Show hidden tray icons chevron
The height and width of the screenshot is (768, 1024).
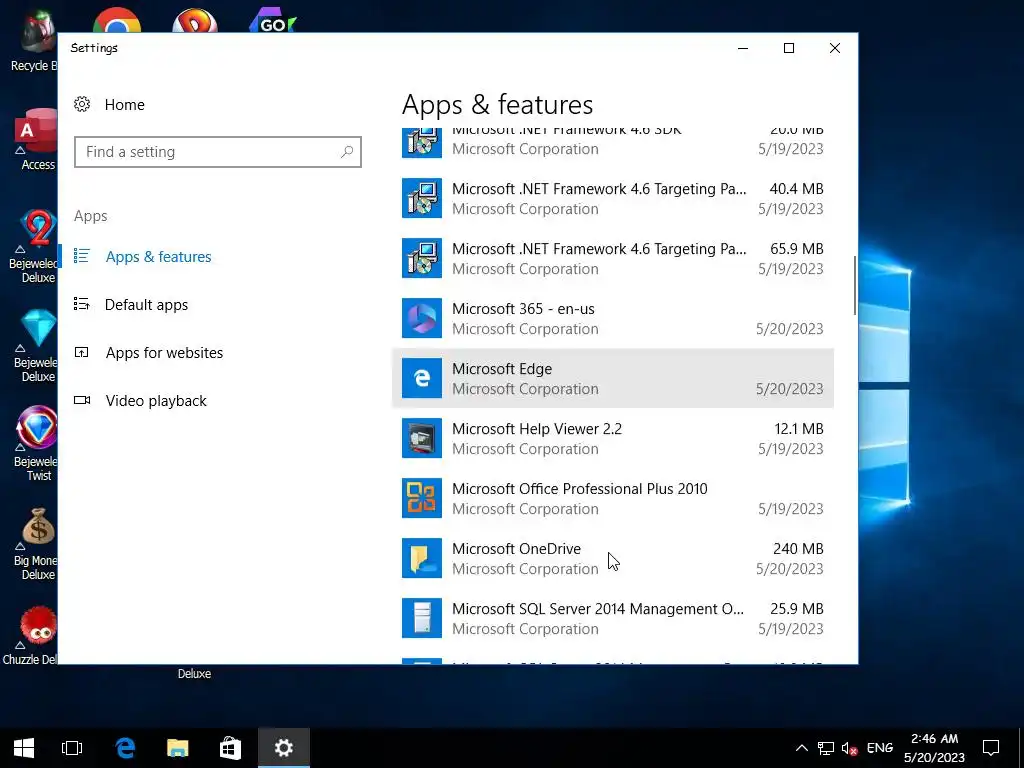tap(801, 748)
